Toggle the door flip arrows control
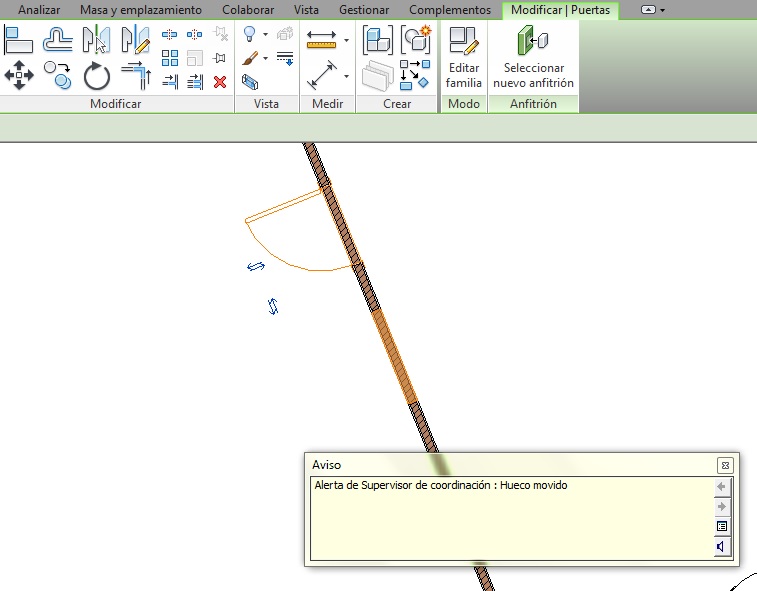The height and width of the screenshot is (591, 757). [256, 266]
